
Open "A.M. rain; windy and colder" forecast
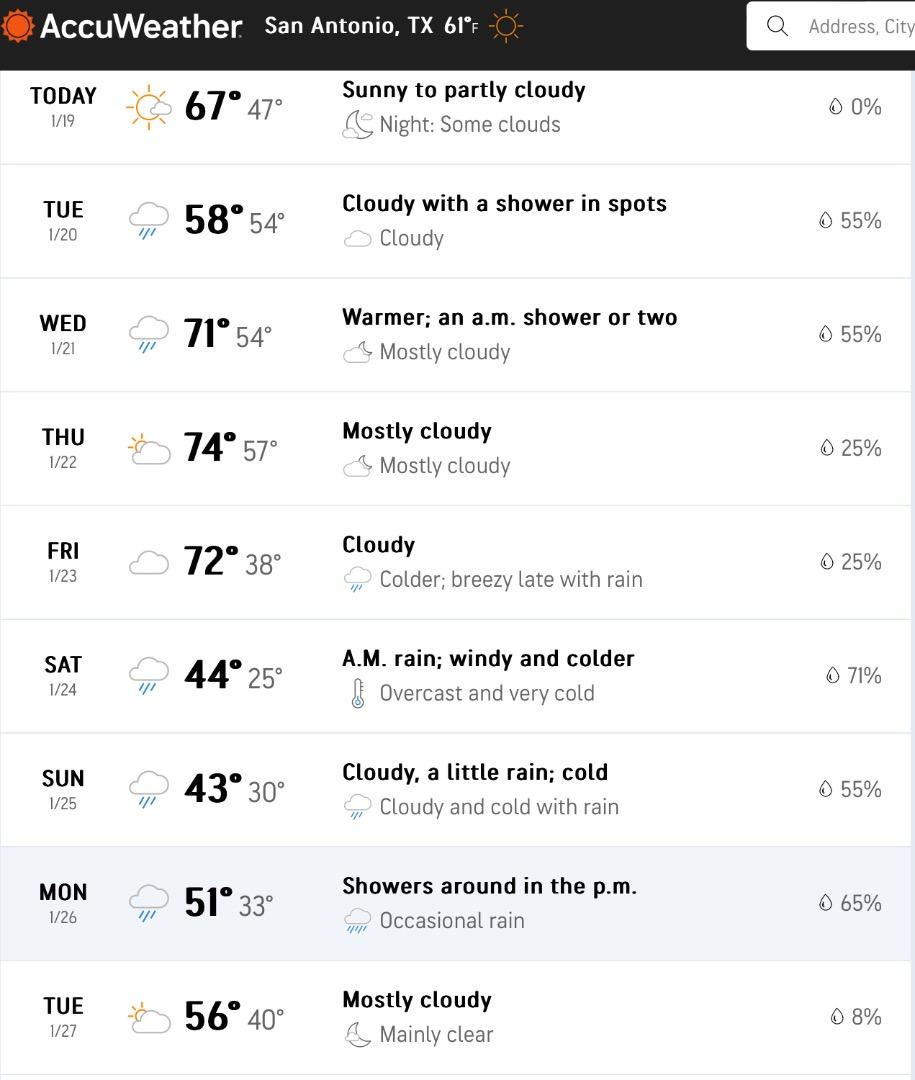click(488, 659)
